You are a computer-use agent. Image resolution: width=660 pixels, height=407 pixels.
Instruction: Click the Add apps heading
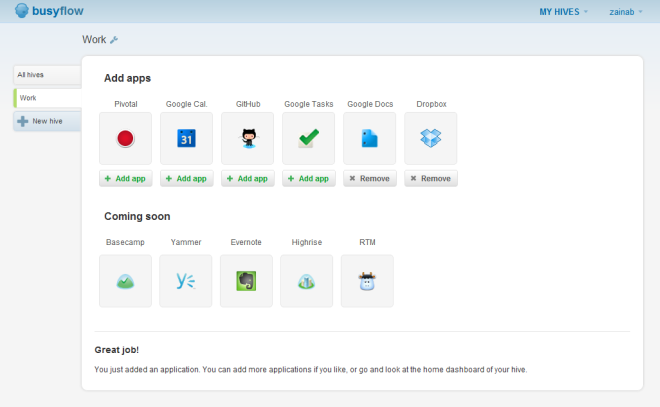pyautogui.click(x=127, y=78)
